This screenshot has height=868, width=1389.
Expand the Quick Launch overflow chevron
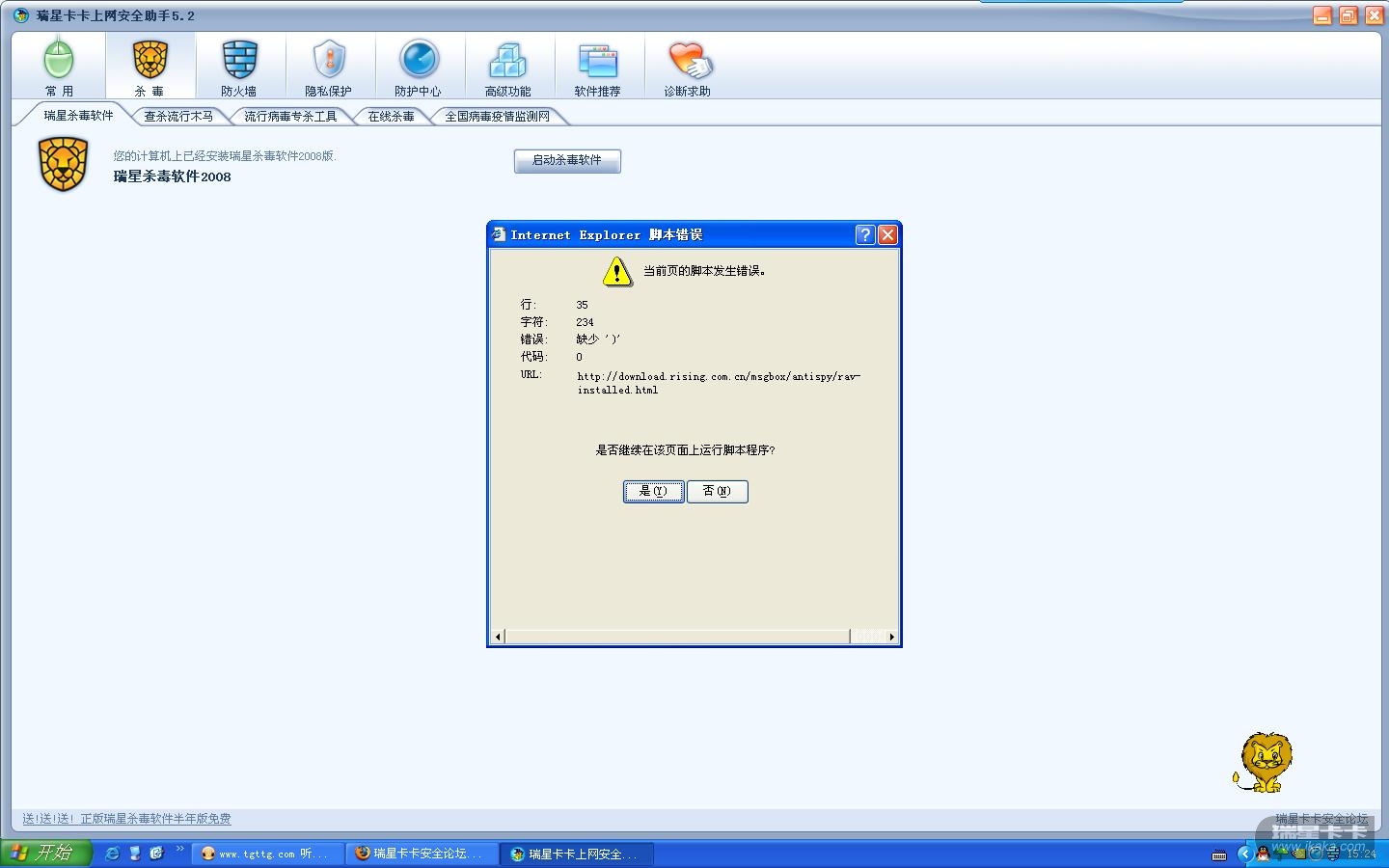point(179,850)
